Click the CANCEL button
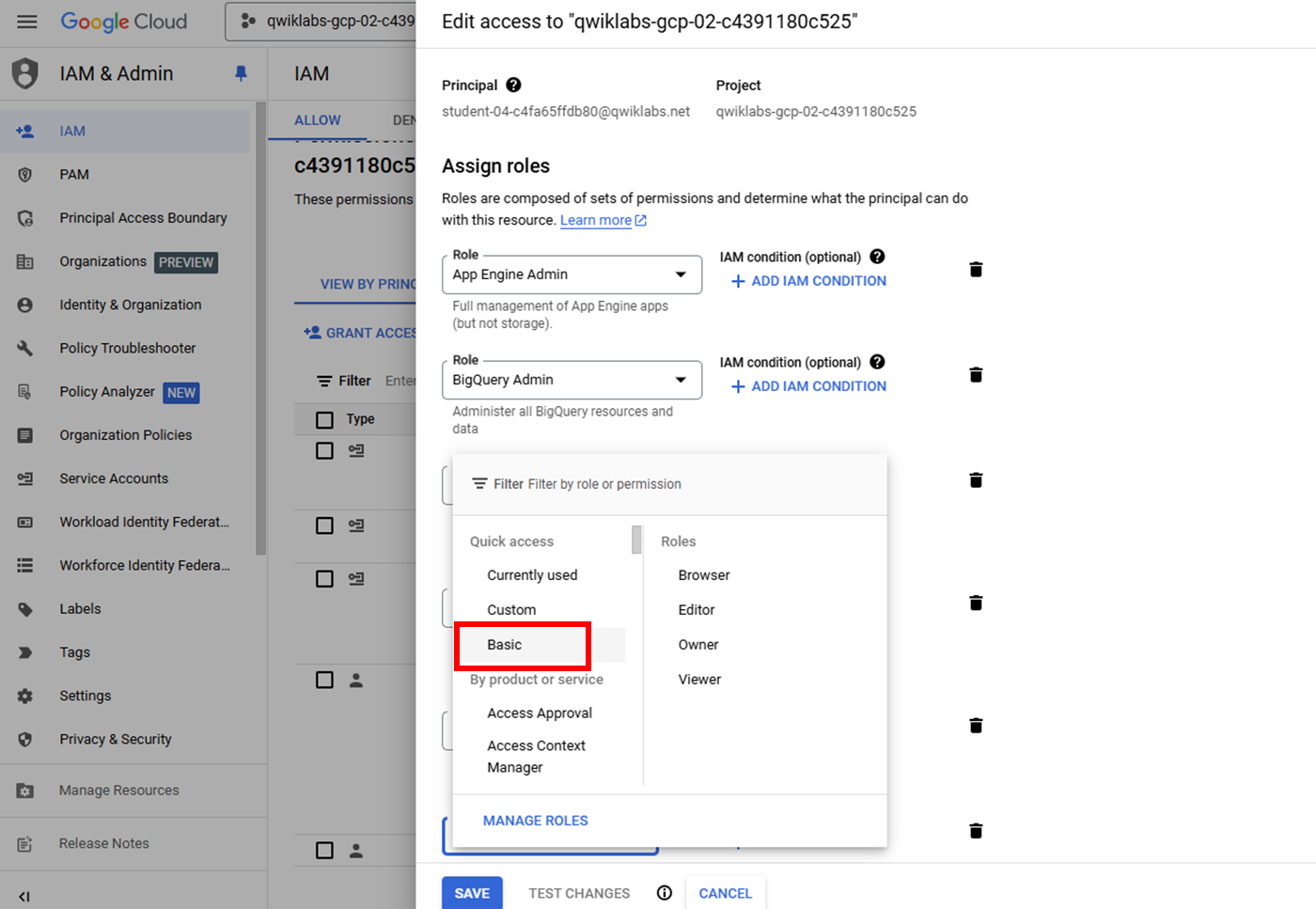The image size is (1316, 909). [726, 893]
